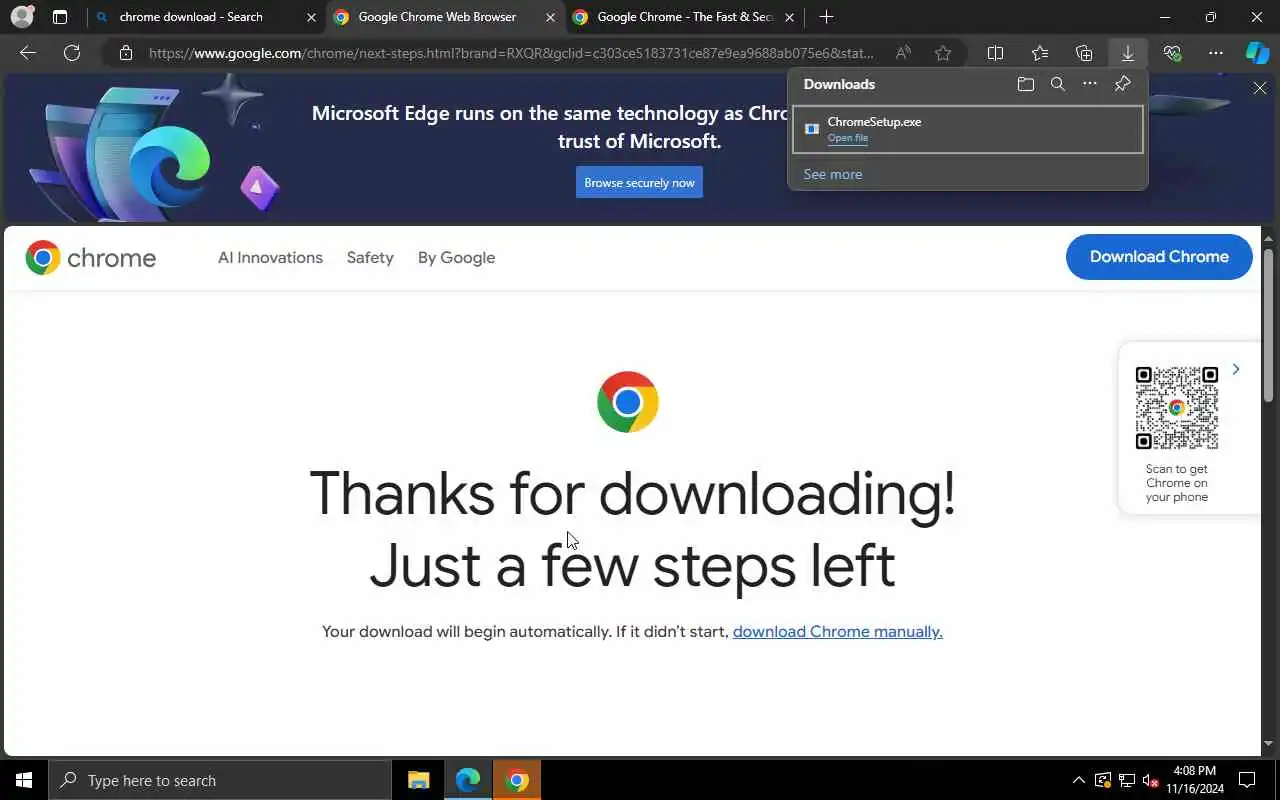Screen dimensions: 1280x800
Task: Collapse the QR code panel chevron
Action: coord(1236,370)
